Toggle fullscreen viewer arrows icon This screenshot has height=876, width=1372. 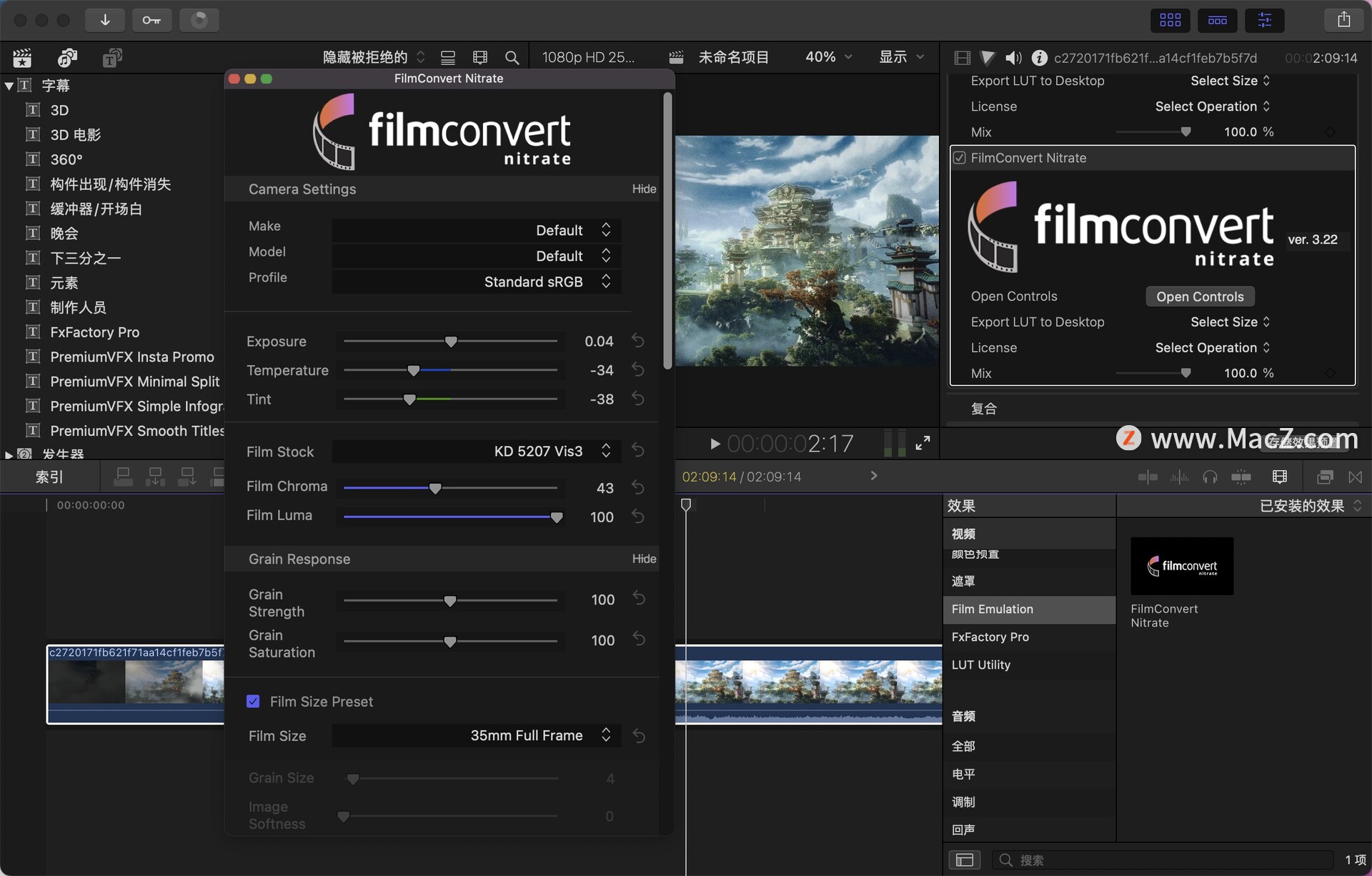(923, 443)
